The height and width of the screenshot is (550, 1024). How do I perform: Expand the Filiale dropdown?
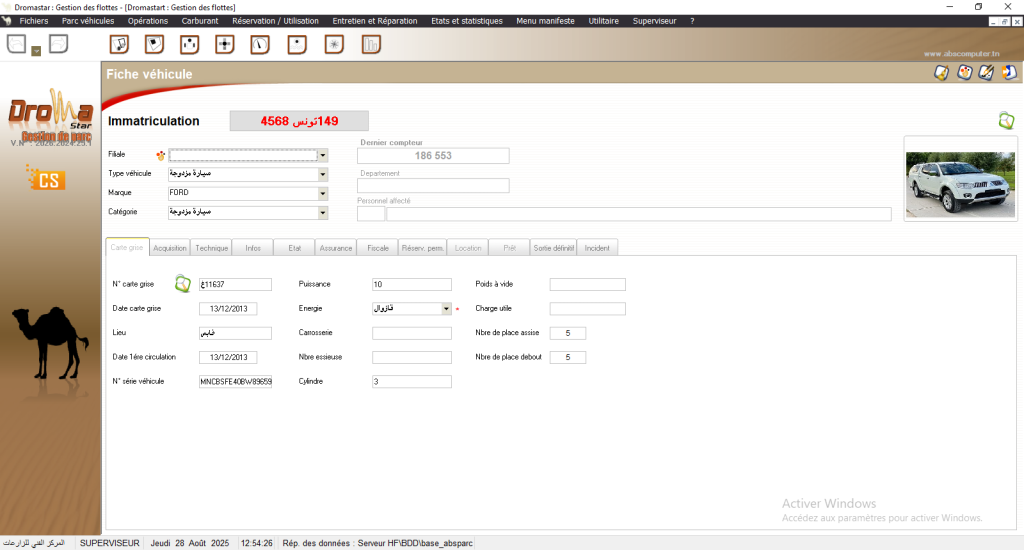point(323,155)
